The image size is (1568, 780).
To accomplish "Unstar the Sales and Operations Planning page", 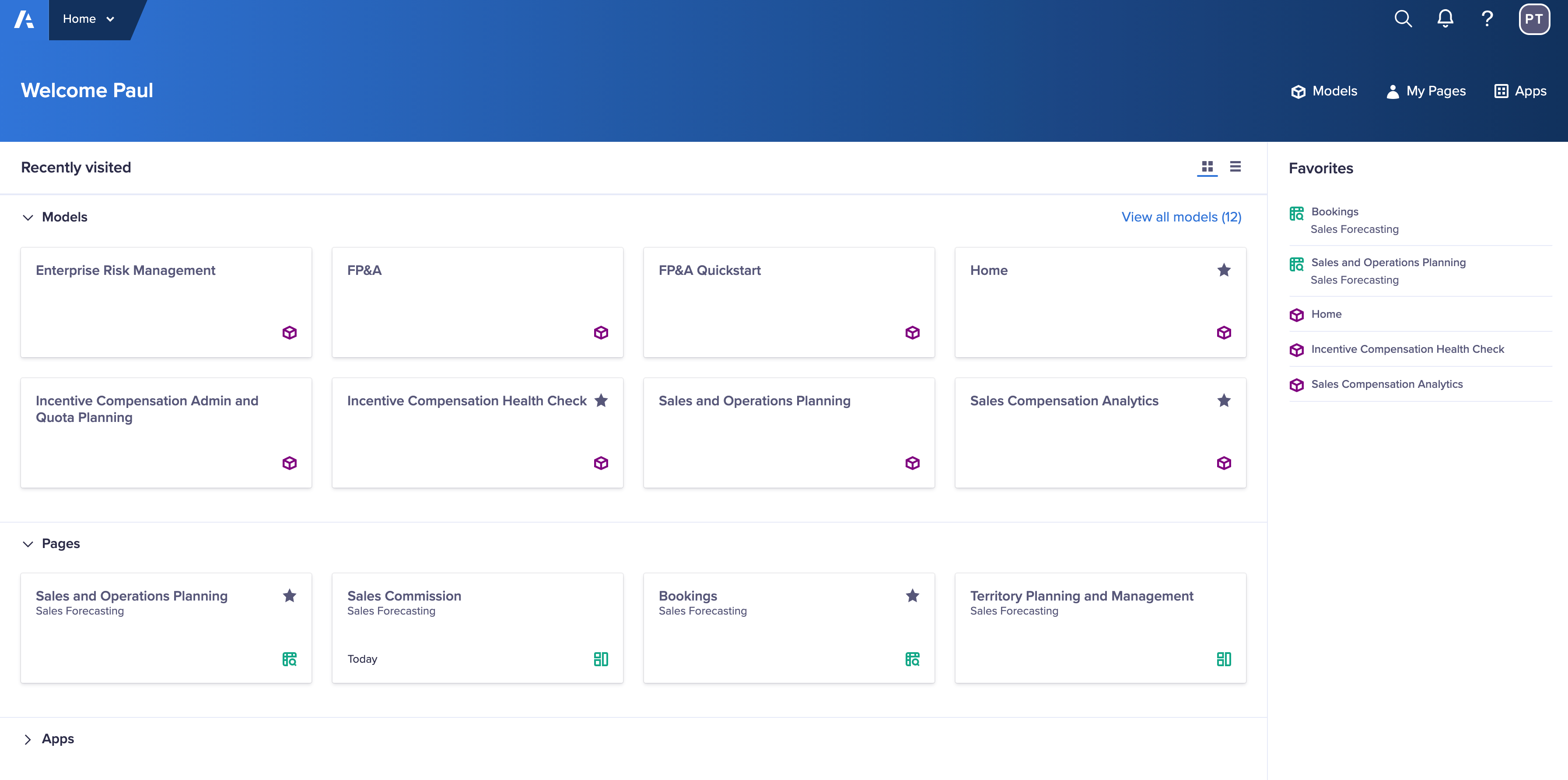I will pos(290,596).
